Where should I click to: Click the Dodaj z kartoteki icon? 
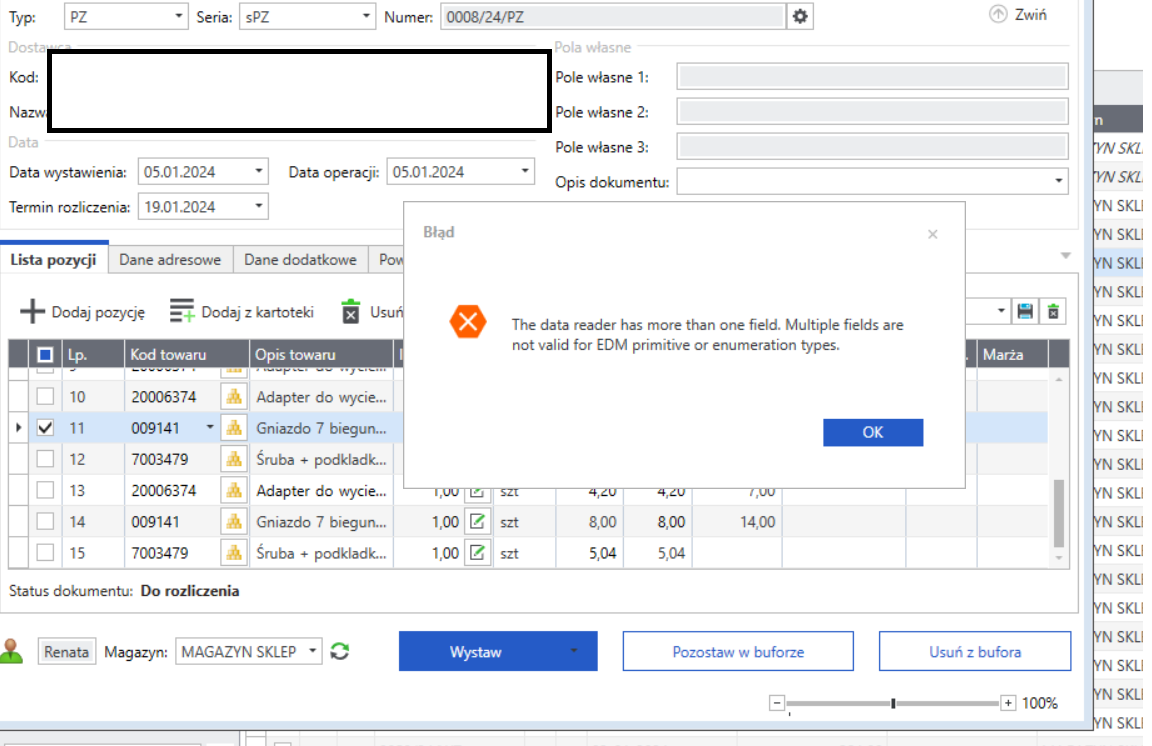(182, 312)
